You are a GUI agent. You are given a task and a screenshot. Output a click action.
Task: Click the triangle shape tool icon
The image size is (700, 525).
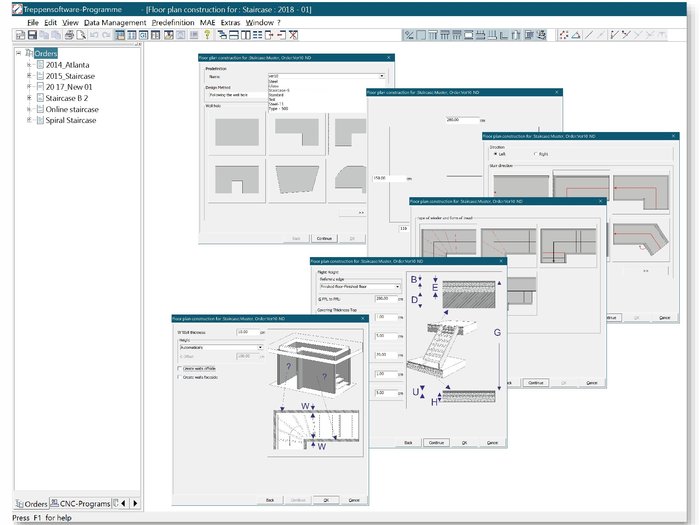576,35
